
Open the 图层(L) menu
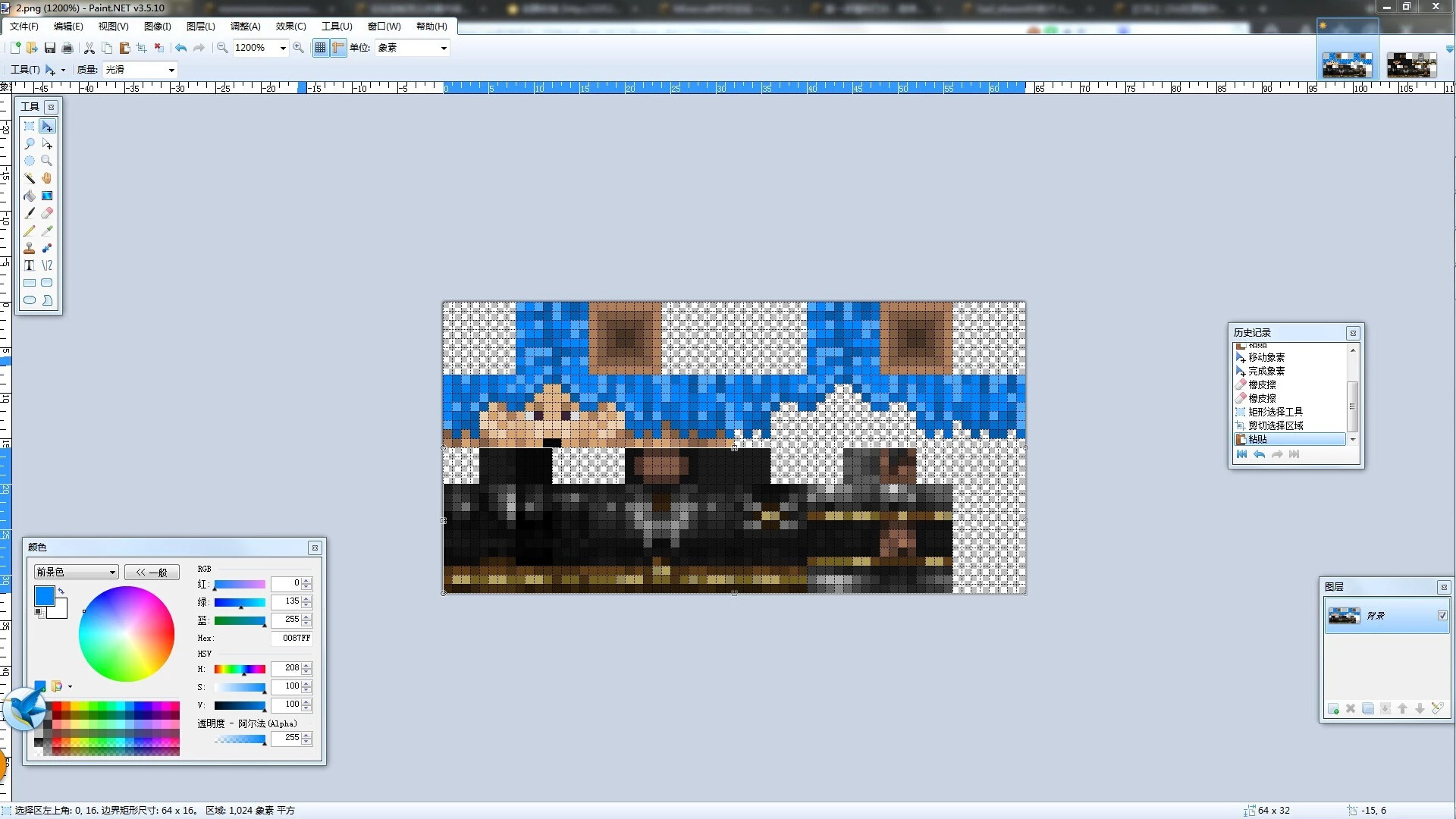[201, 27]
